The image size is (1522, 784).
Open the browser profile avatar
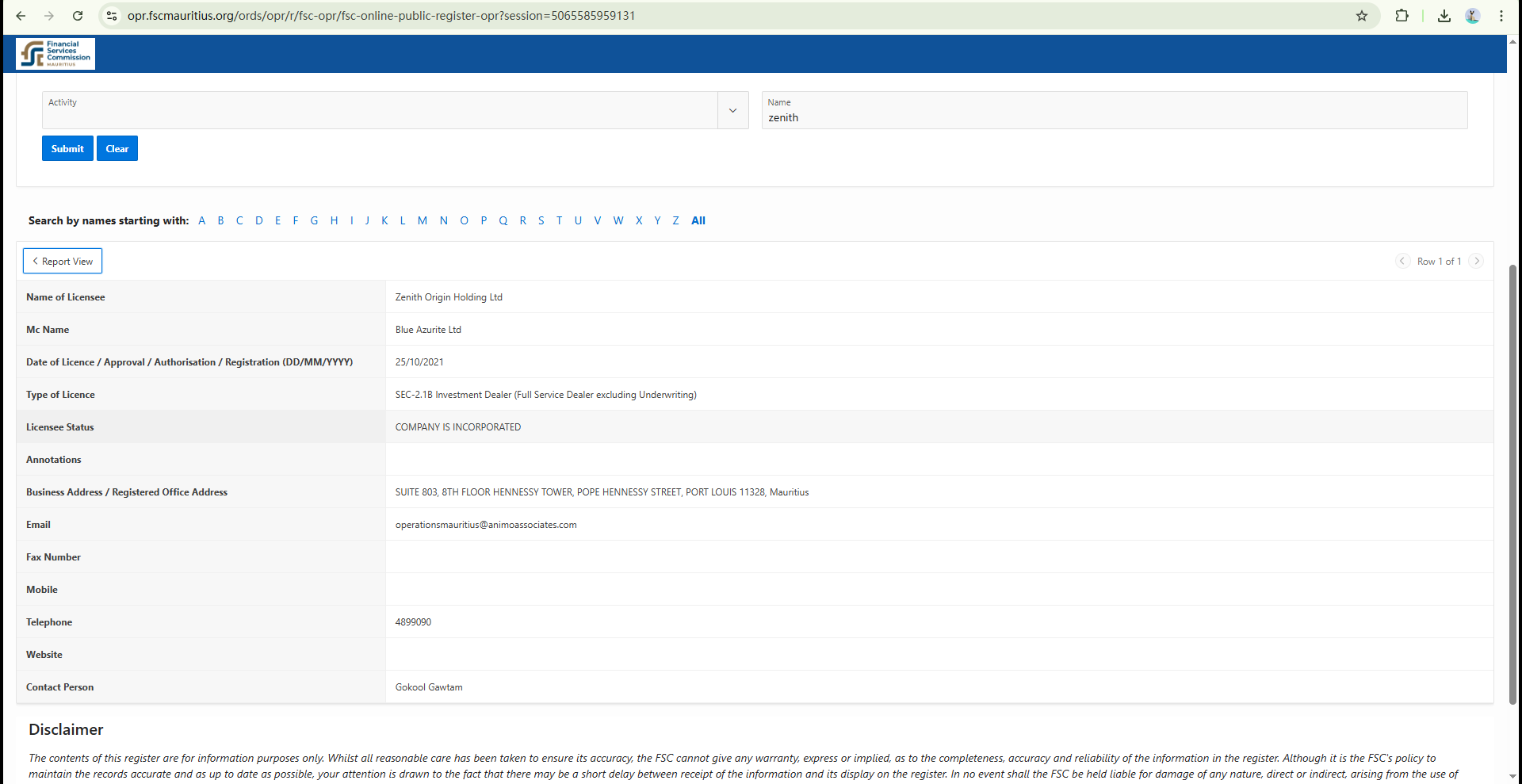coord(1473,16)
